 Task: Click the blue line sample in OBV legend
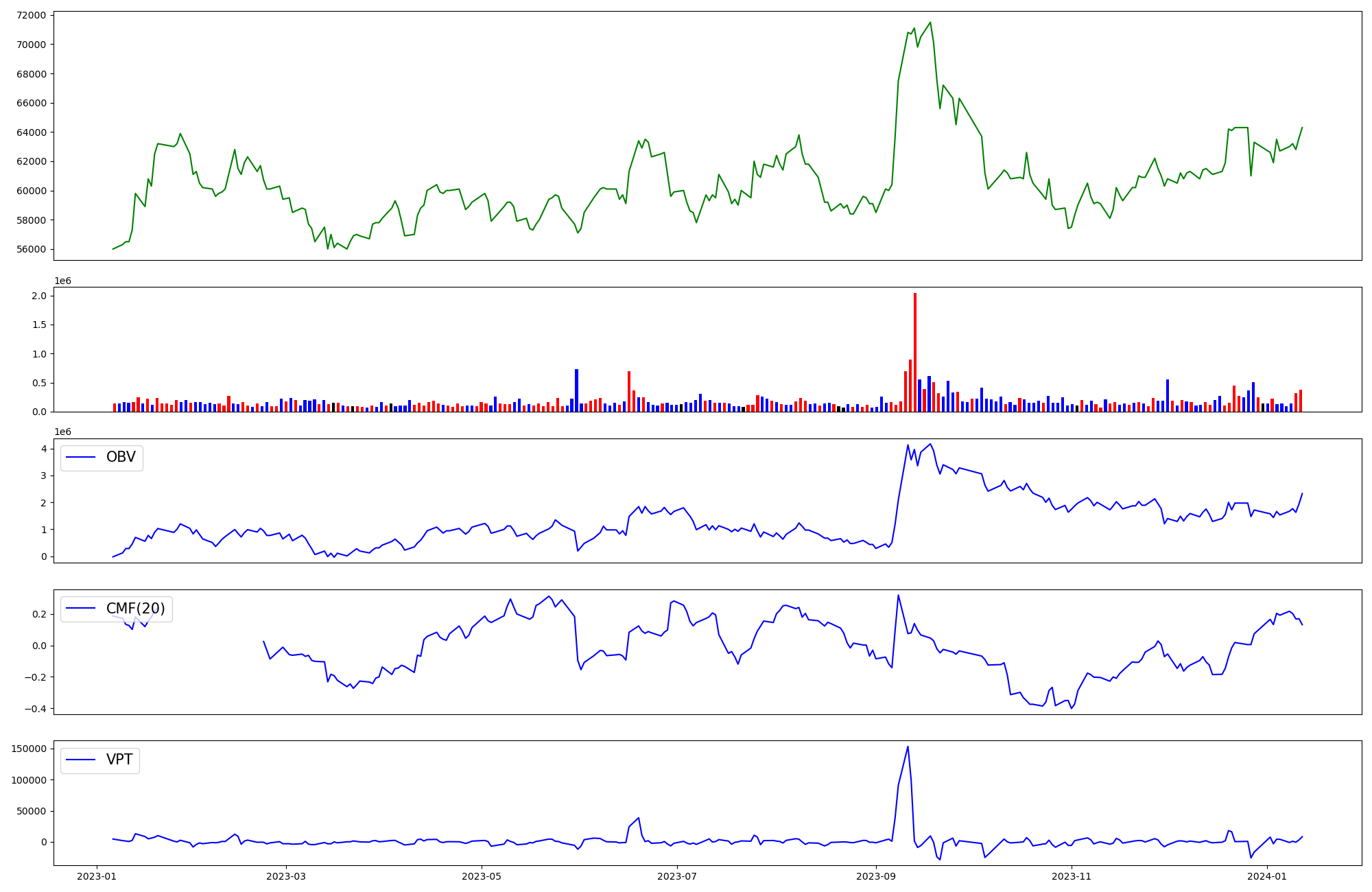tap(80, 458)
